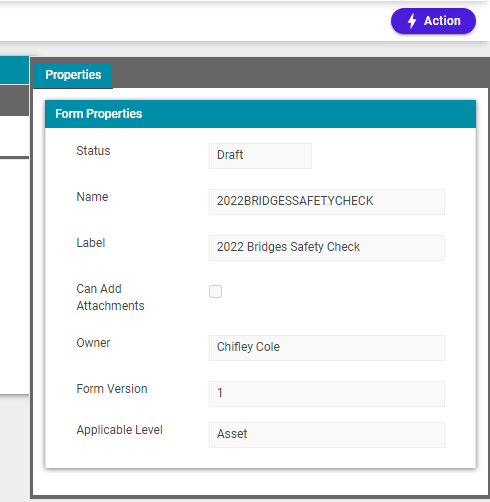Enable the Can Add Attachments checkbox
The height and width of the screenshot is (502, 490).
[215, 291]
